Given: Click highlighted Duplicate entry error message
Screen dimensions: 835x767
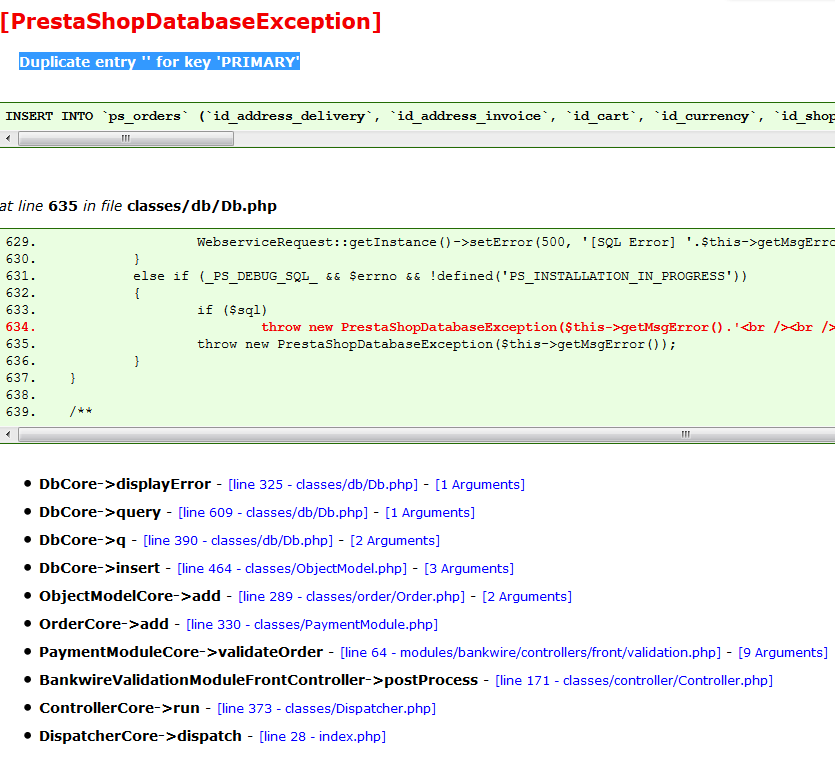Looking at the screenshot, I should (x=159, y=62).
